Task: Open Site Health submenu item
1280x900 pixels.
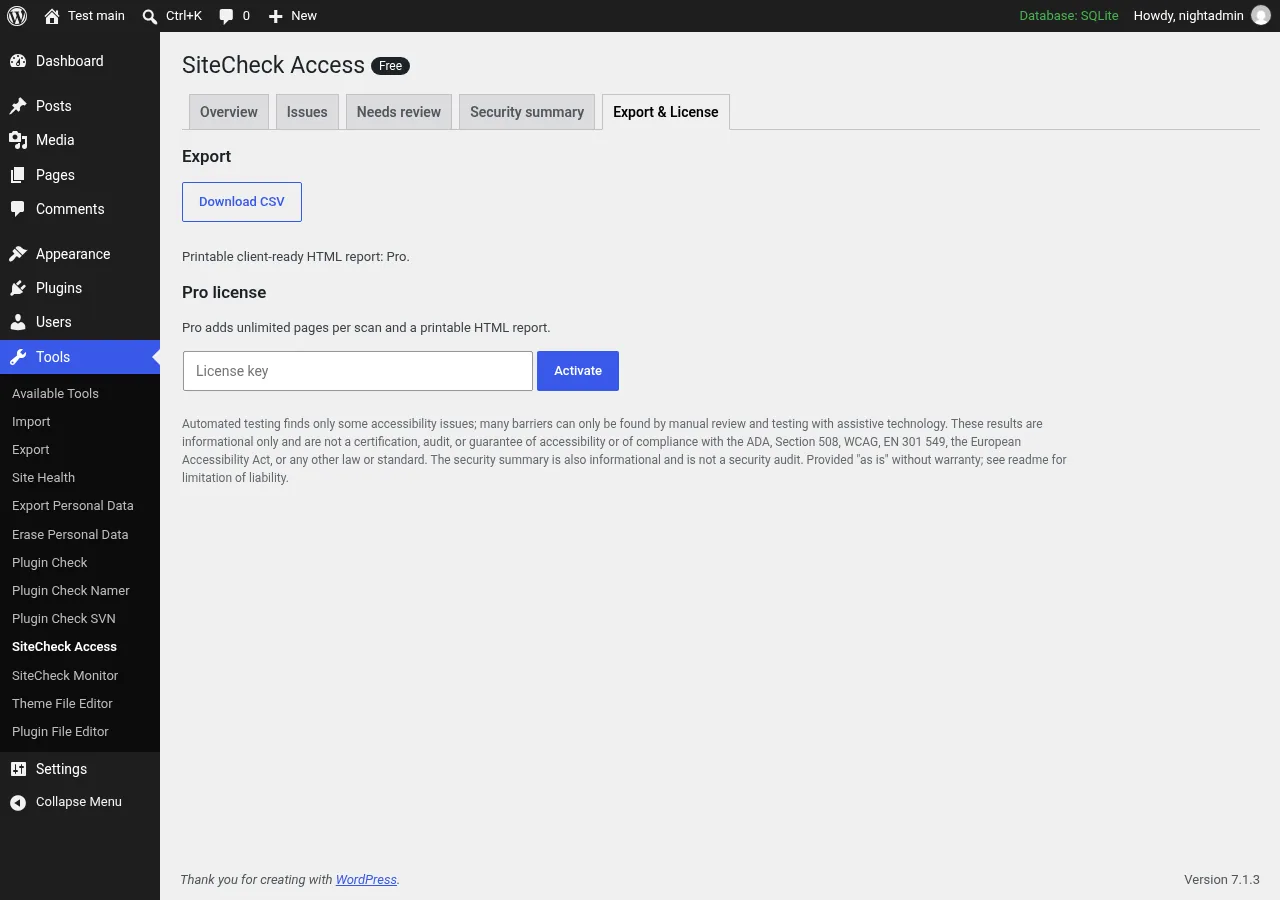Action: [x=43, y=478]
